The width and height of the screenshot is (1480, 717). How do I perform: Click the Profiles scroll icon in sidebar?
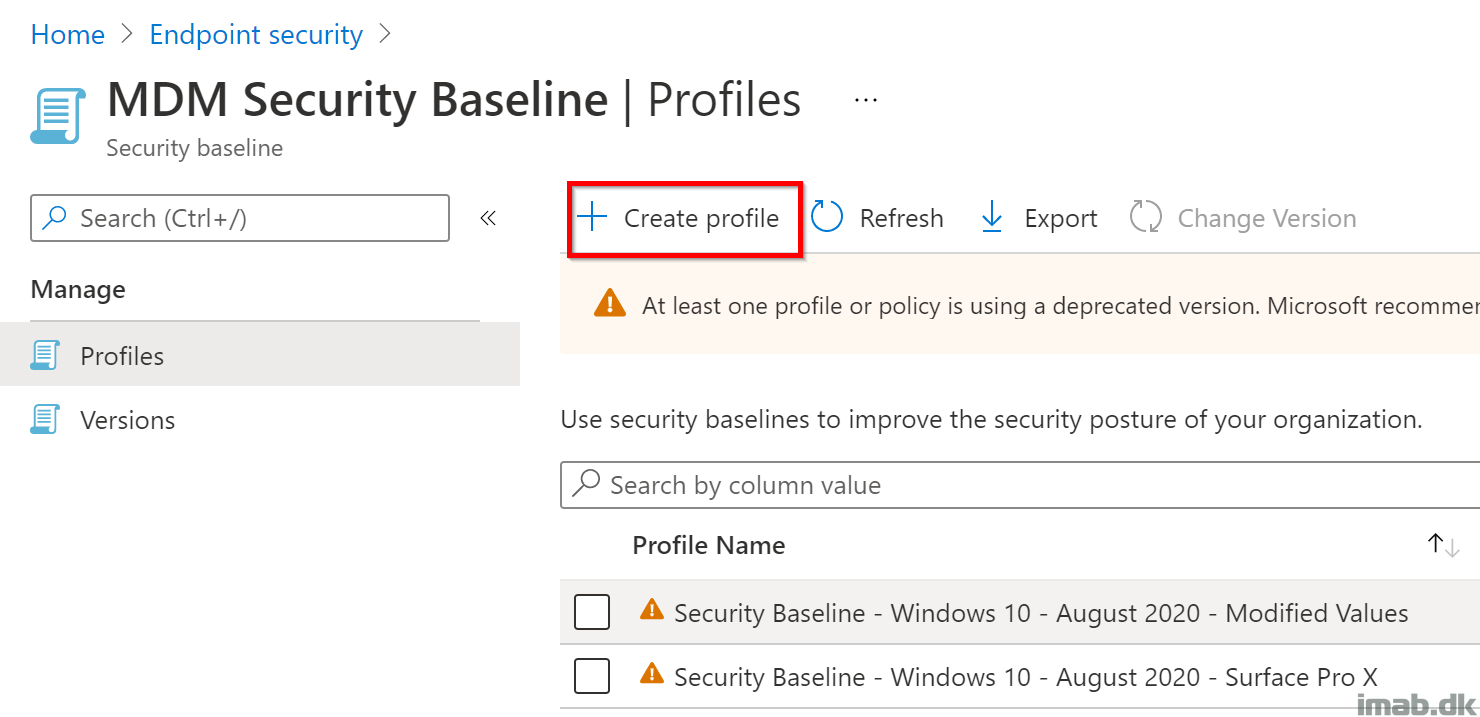coord(45,356)
